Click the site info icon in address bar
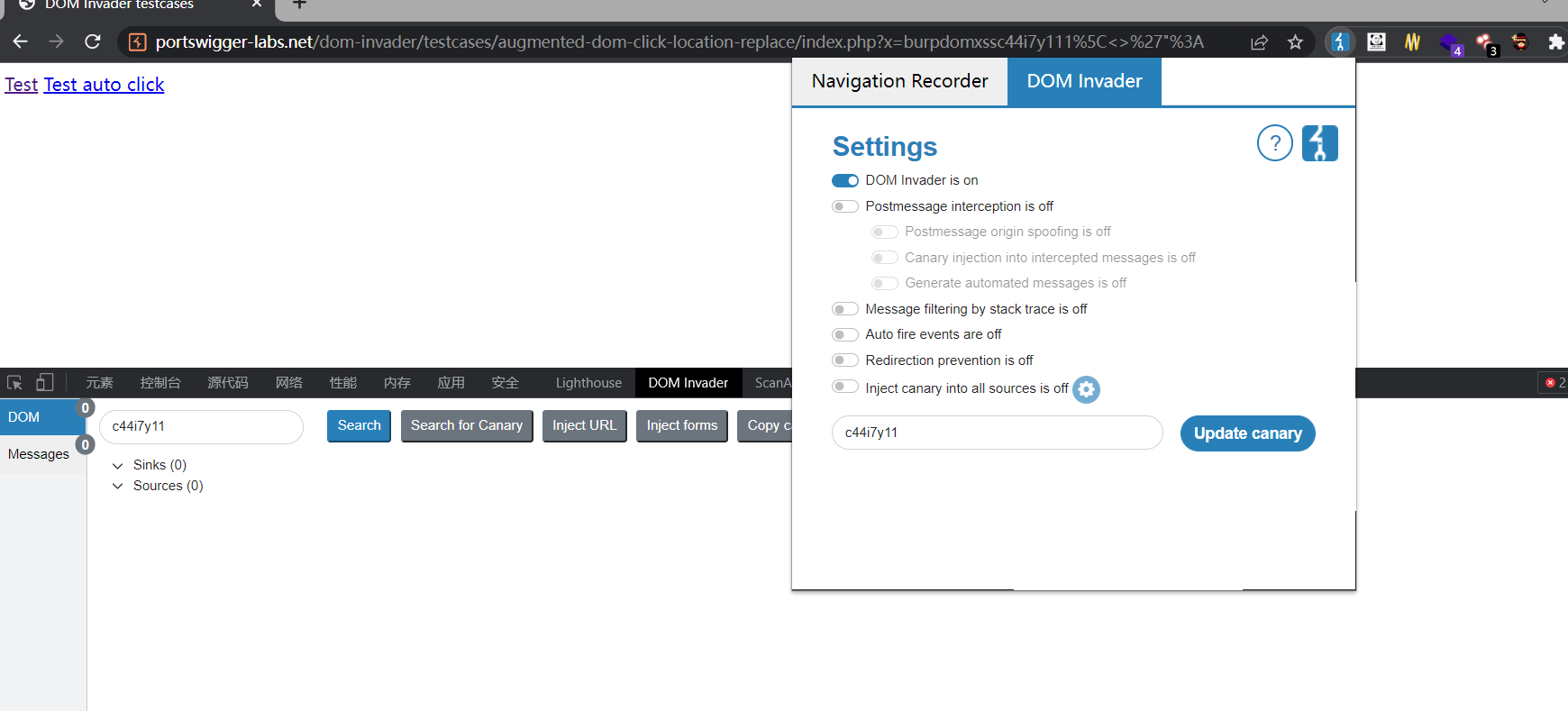The image size is (1568, 711). [x=137, y=41]
